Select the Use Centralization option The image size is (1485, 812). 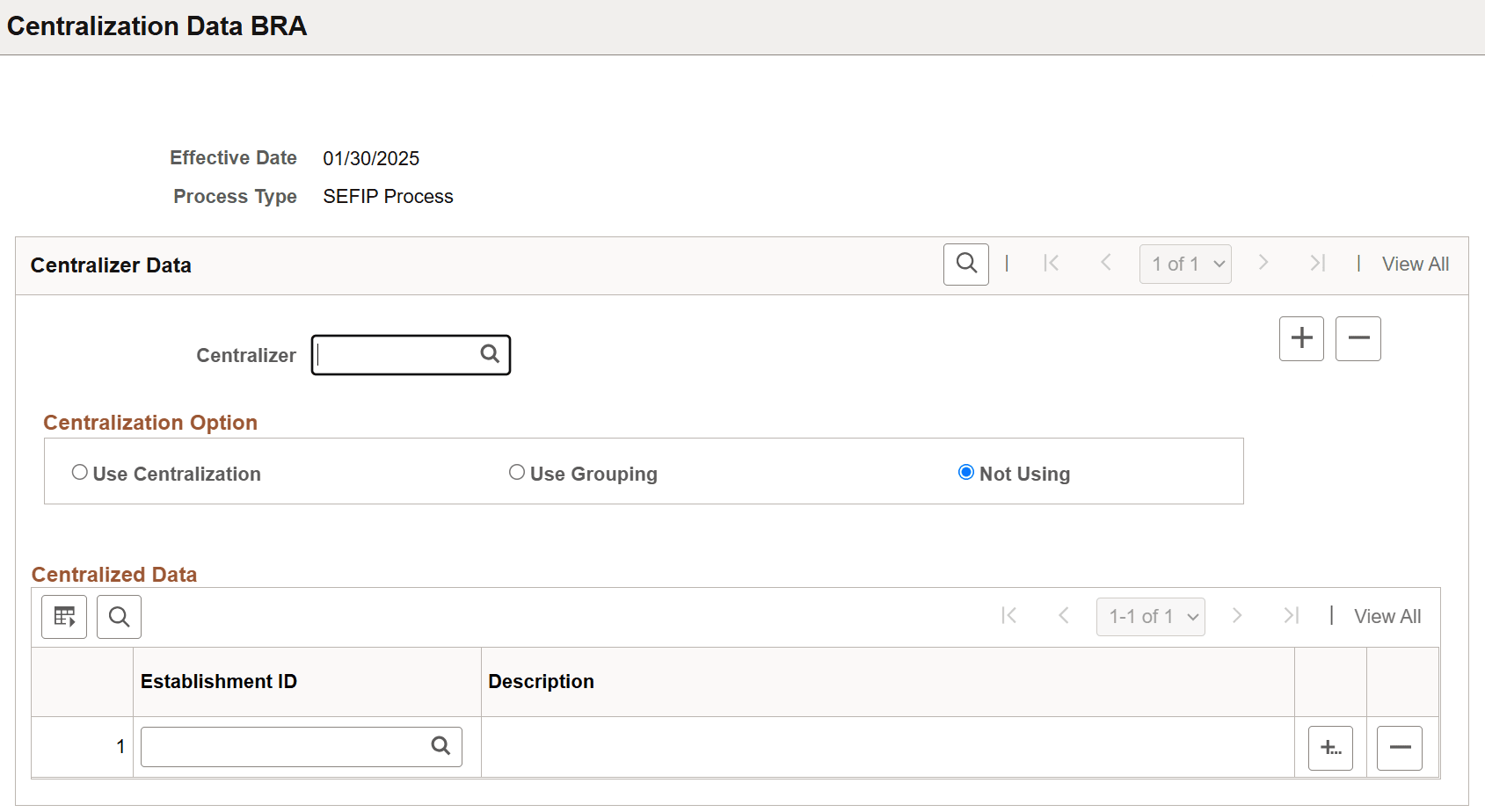[x=80, y=472]
